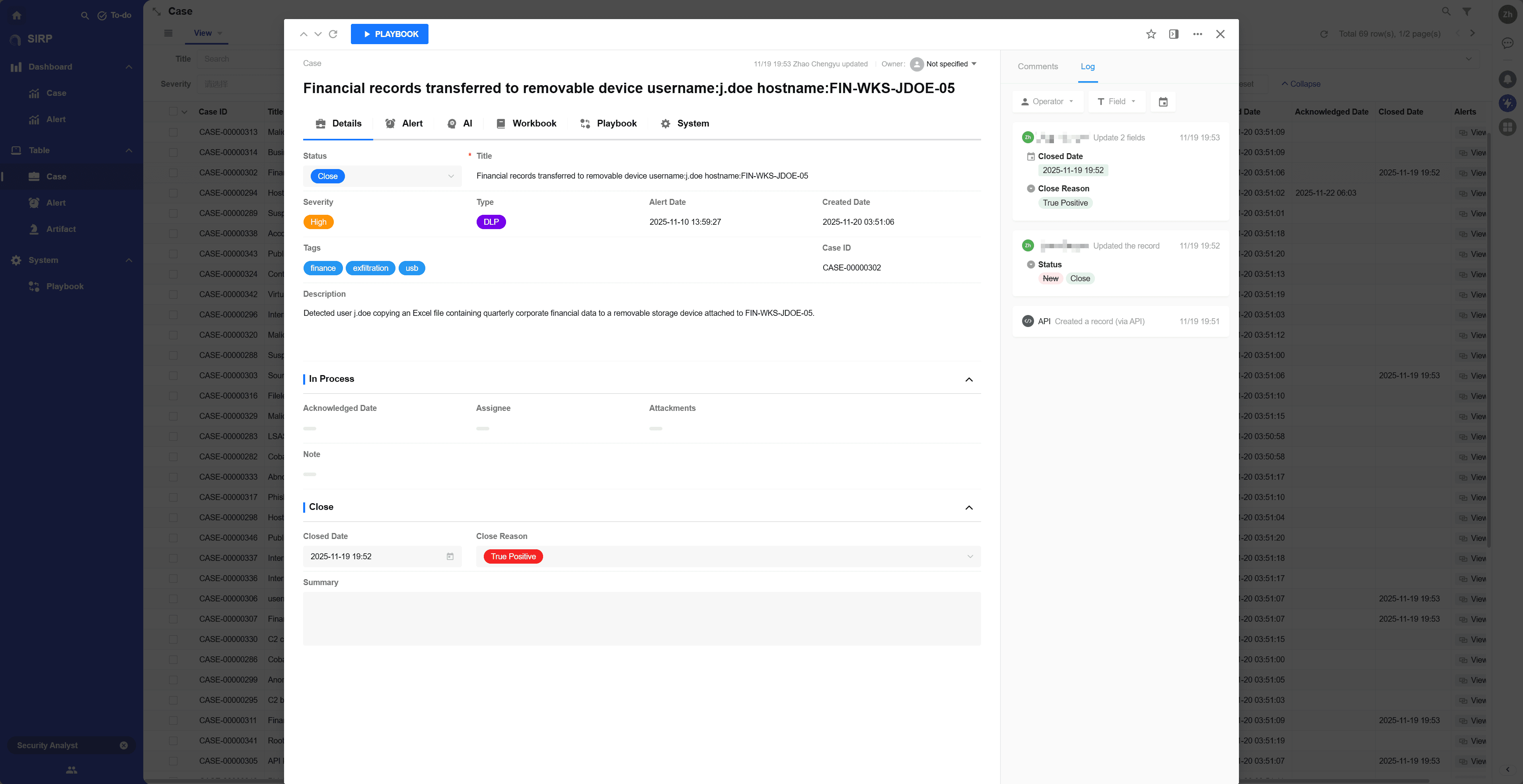Open the Operator filter dropdown
The height and width of the screenshot is (784, 1523).
pos(1048,102)
